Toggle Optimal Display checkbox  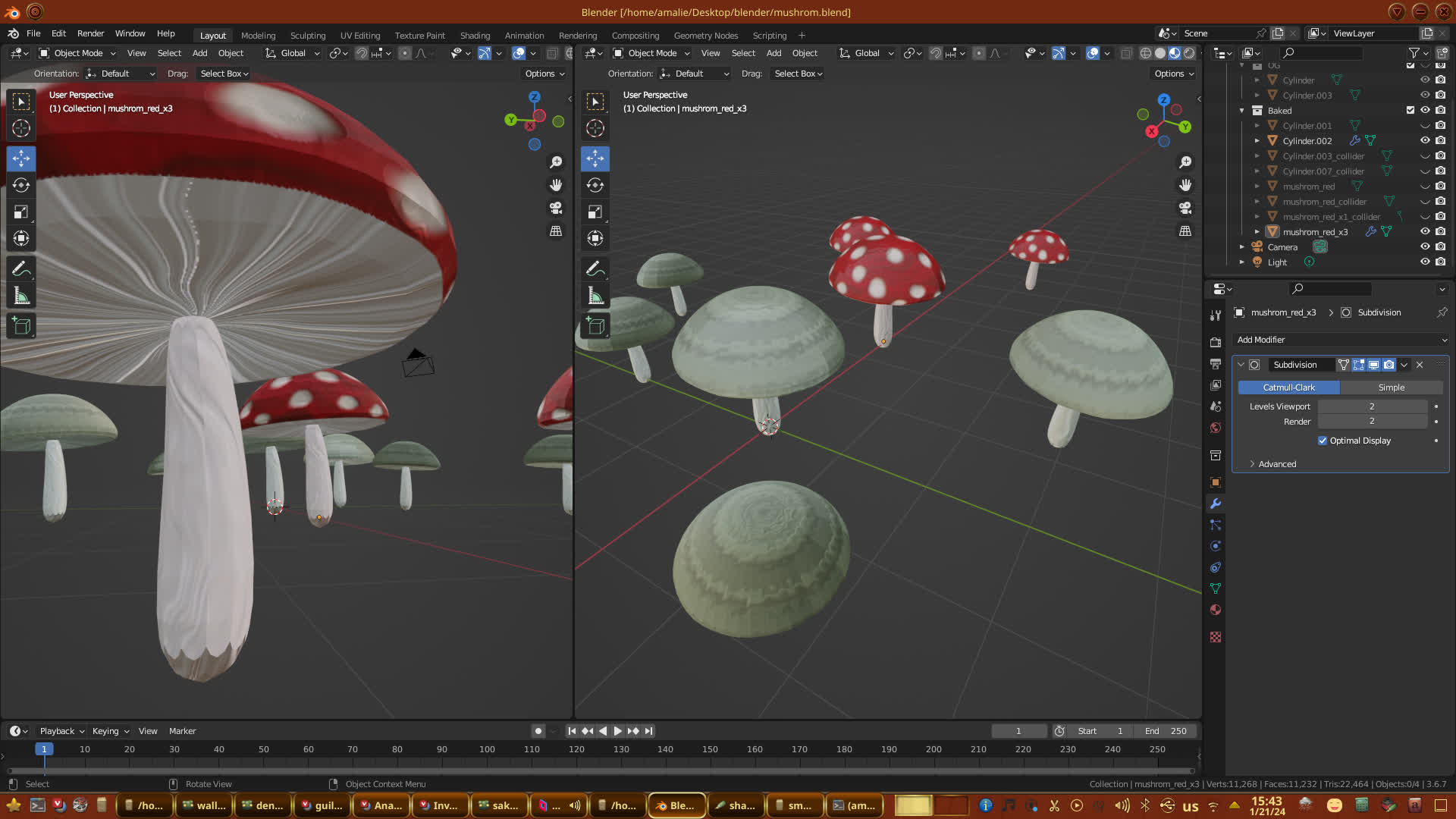pos(1323,441)
